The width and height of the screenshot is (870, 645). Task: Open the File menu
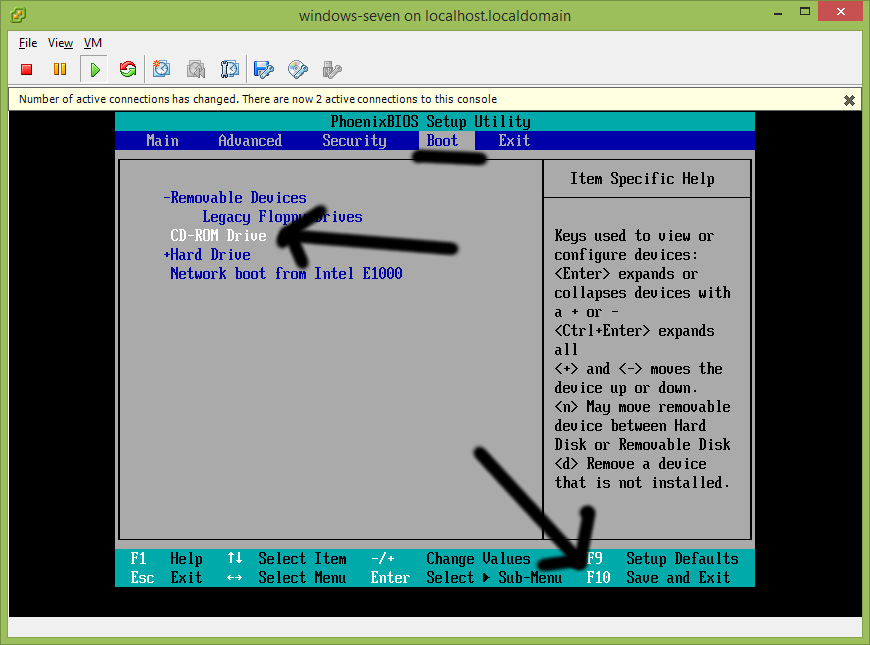tap(28, 43)
